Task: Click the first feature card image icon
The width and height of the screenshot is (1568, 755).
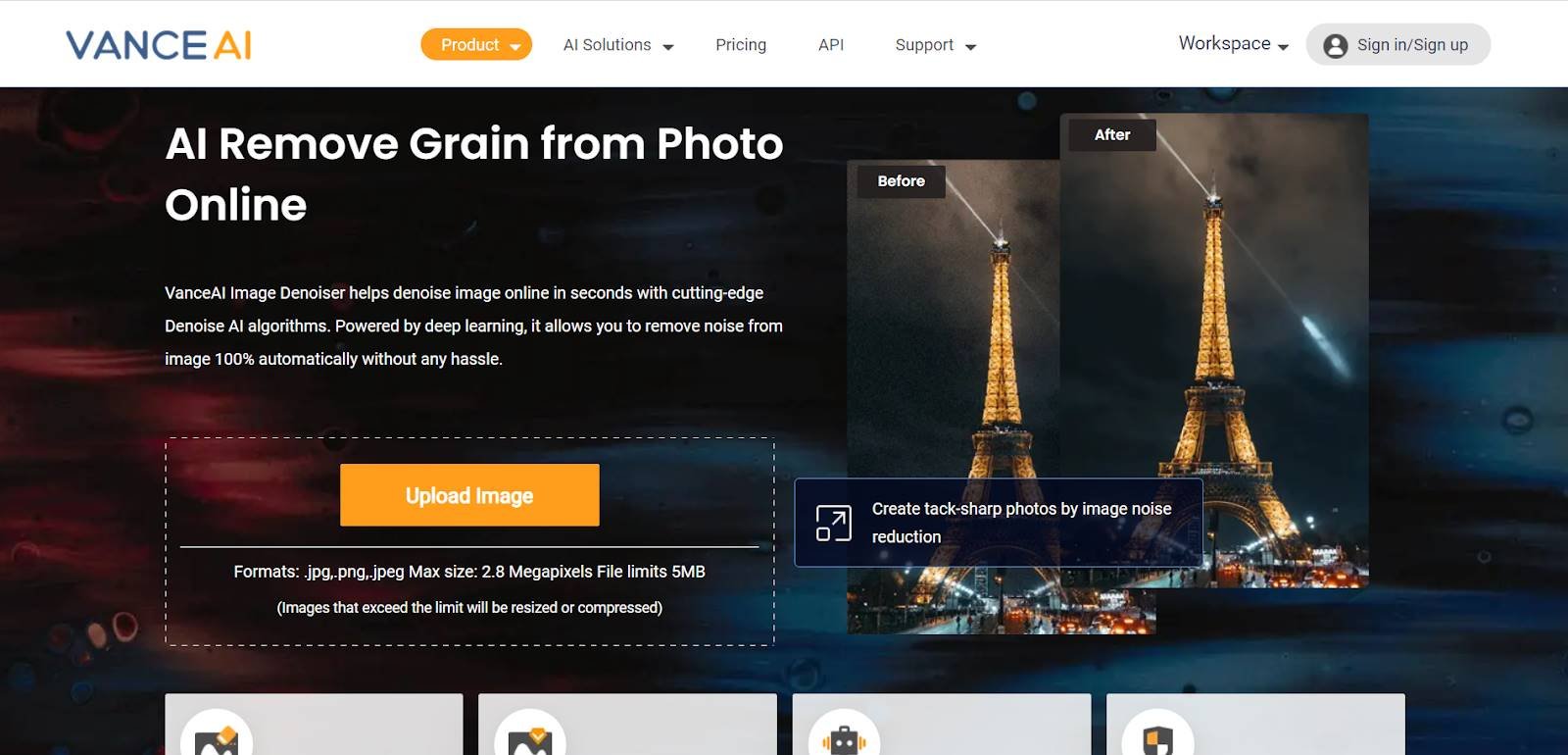Action: click(x=217, y=733)
